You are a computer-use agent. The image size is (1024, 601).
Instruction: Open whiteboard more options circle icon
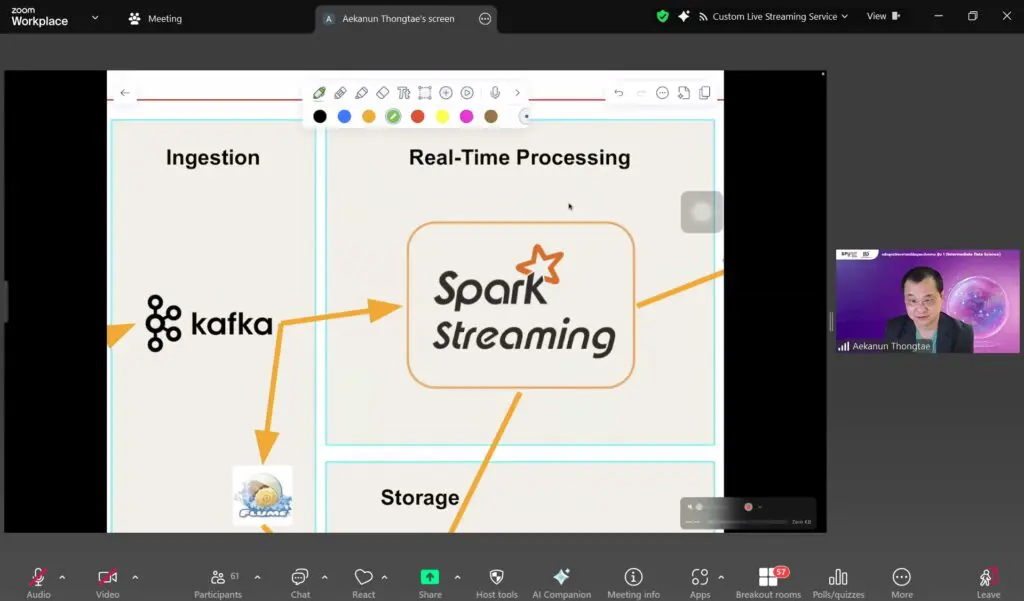(662, 93)
